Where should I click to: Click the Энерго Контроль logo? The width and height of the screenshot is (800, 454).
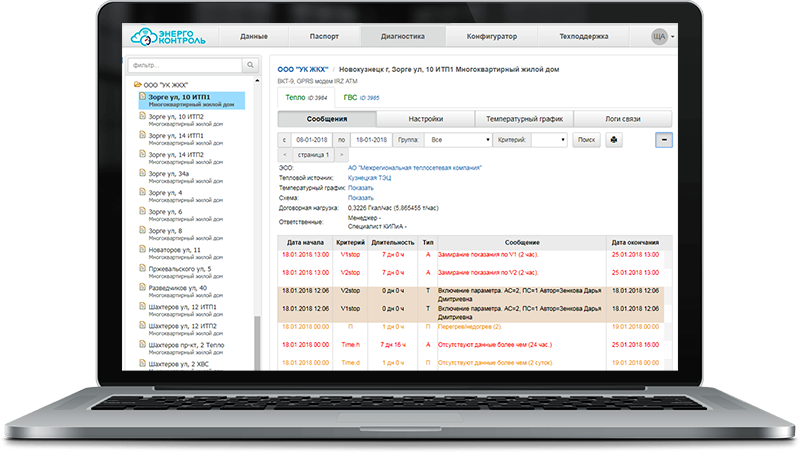[x=168, y=37]
